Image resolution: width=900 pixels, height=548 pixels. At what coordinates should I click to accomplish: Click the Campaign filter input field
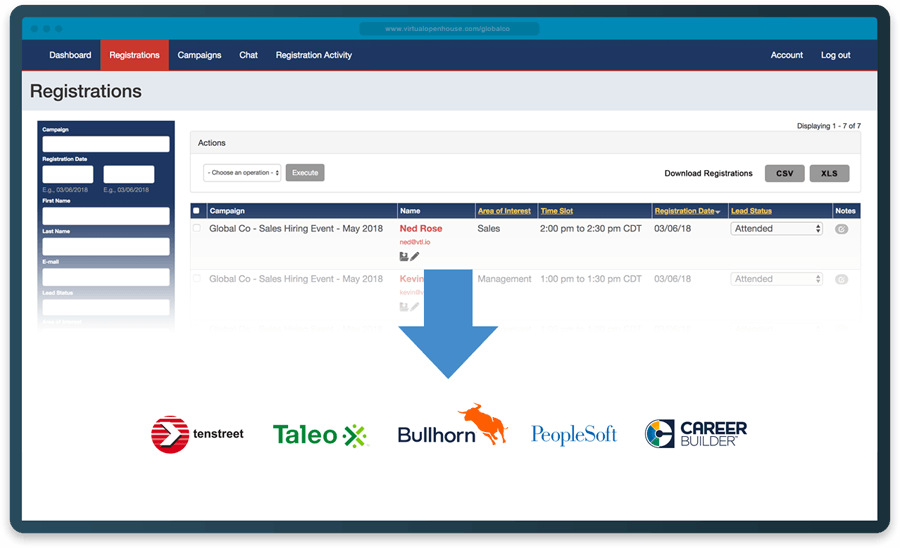(106, 144)
